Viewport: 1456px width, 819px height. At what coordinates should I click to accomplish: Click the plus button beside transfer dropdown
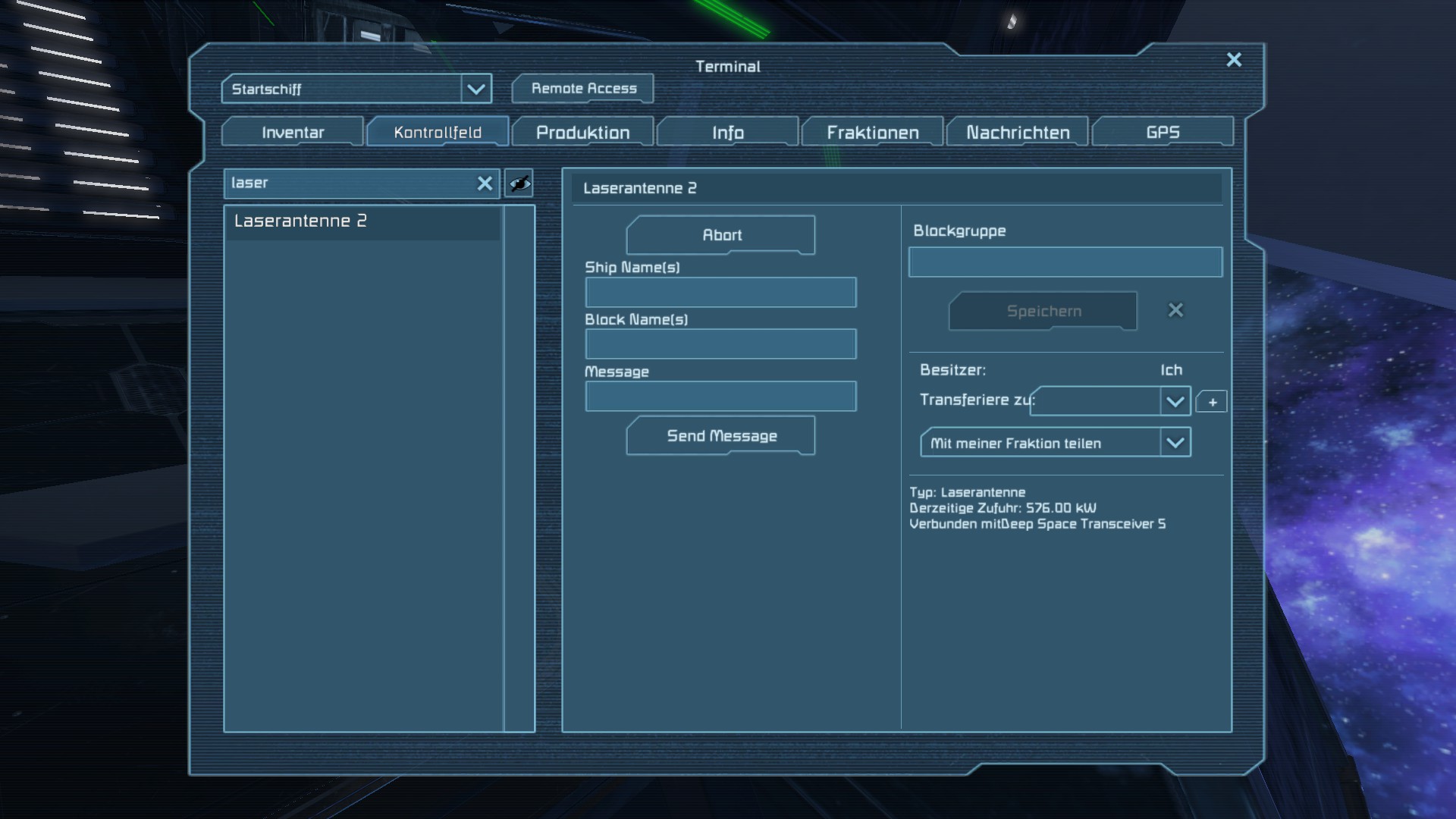(1212, 402)
